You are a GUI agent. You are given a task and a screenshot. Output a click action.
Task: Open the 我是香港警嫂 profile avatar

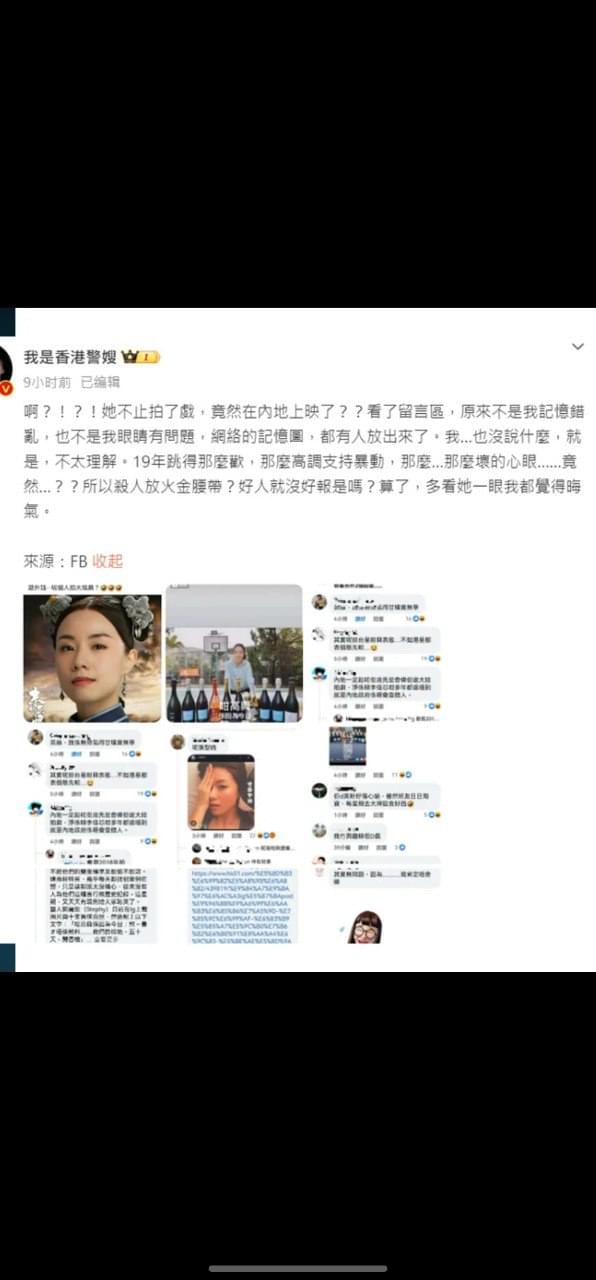coord(5,367)
